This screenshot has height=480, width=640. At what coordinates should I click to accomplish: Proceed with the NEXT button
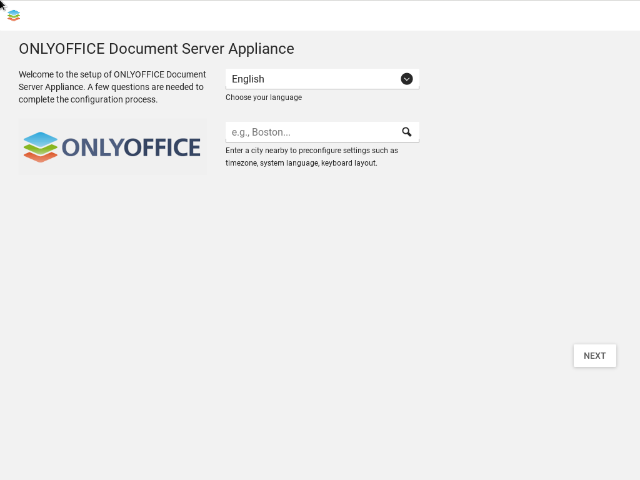point(595,356)
